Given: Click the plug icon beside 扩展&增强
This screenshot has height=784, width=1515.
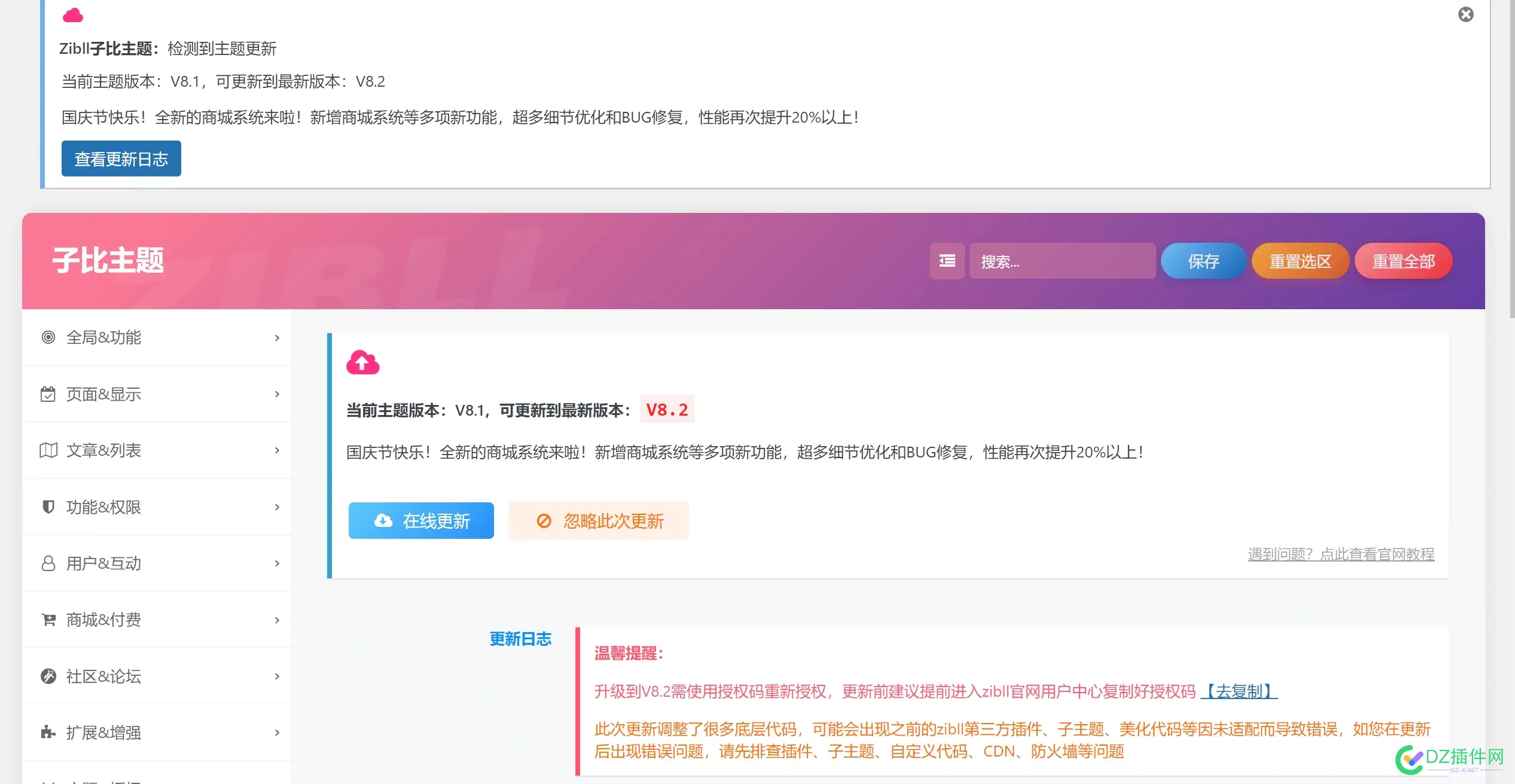Looking at the screenshot, I should pos(48,732).
